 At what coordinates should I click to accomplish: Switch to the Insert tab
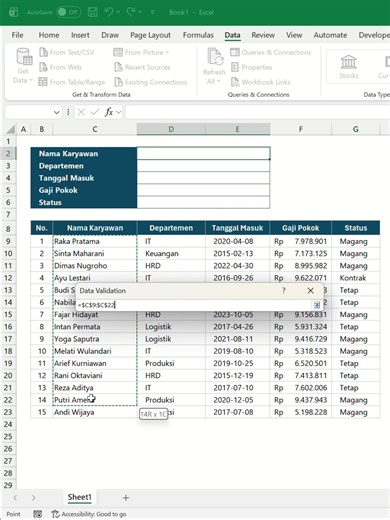click(80, 35)
